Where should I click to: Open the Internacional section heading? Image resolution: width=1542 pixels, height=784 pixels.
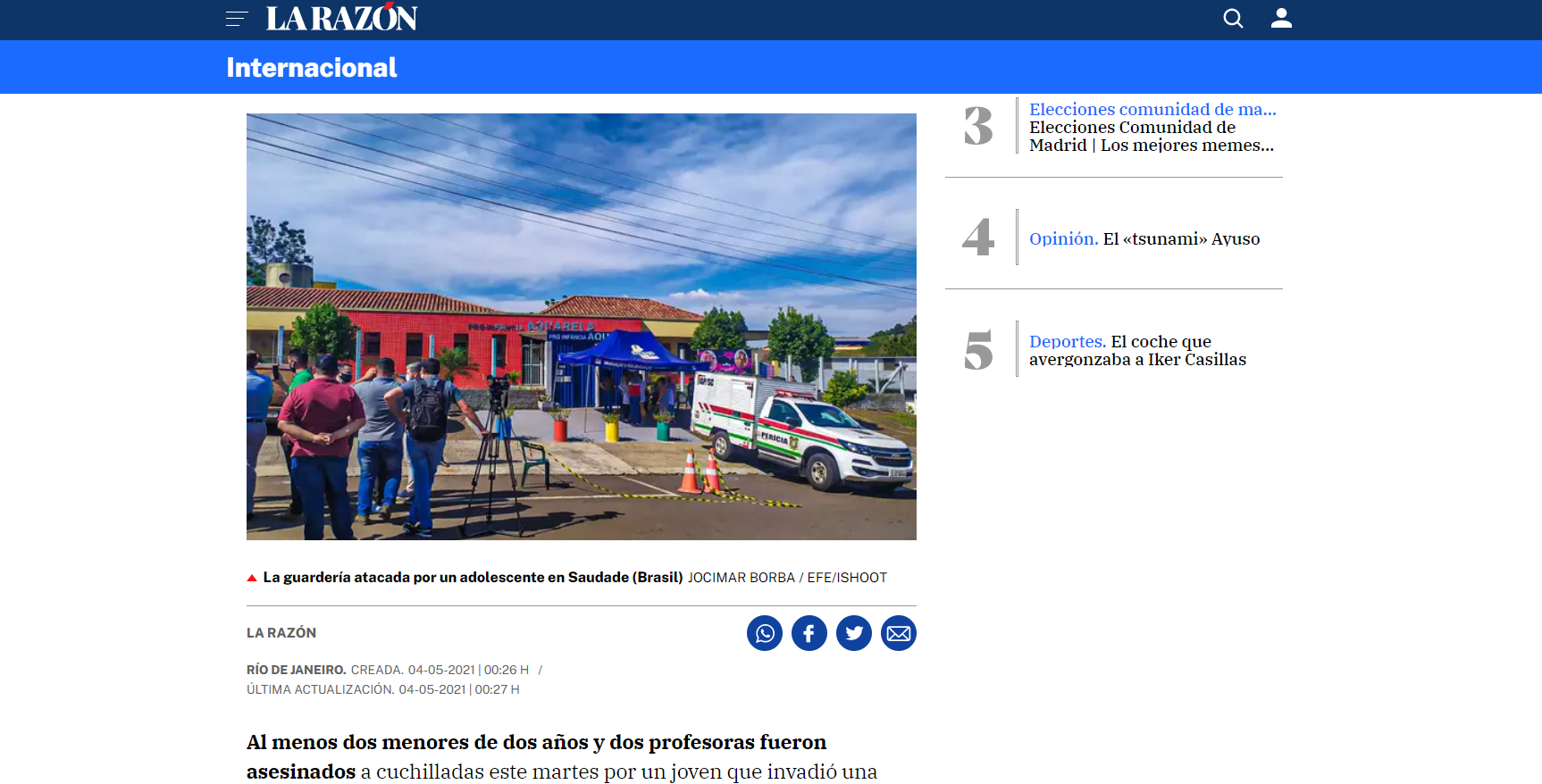pos(311,68)
